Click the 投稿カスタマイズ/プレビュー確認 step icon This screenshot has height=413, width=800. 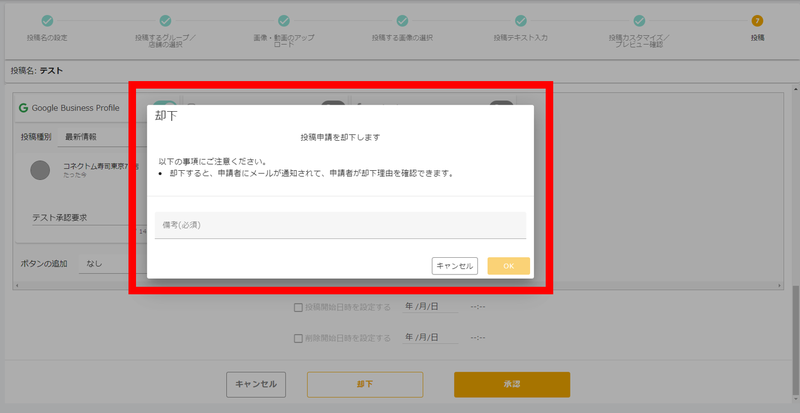(638, 20)
